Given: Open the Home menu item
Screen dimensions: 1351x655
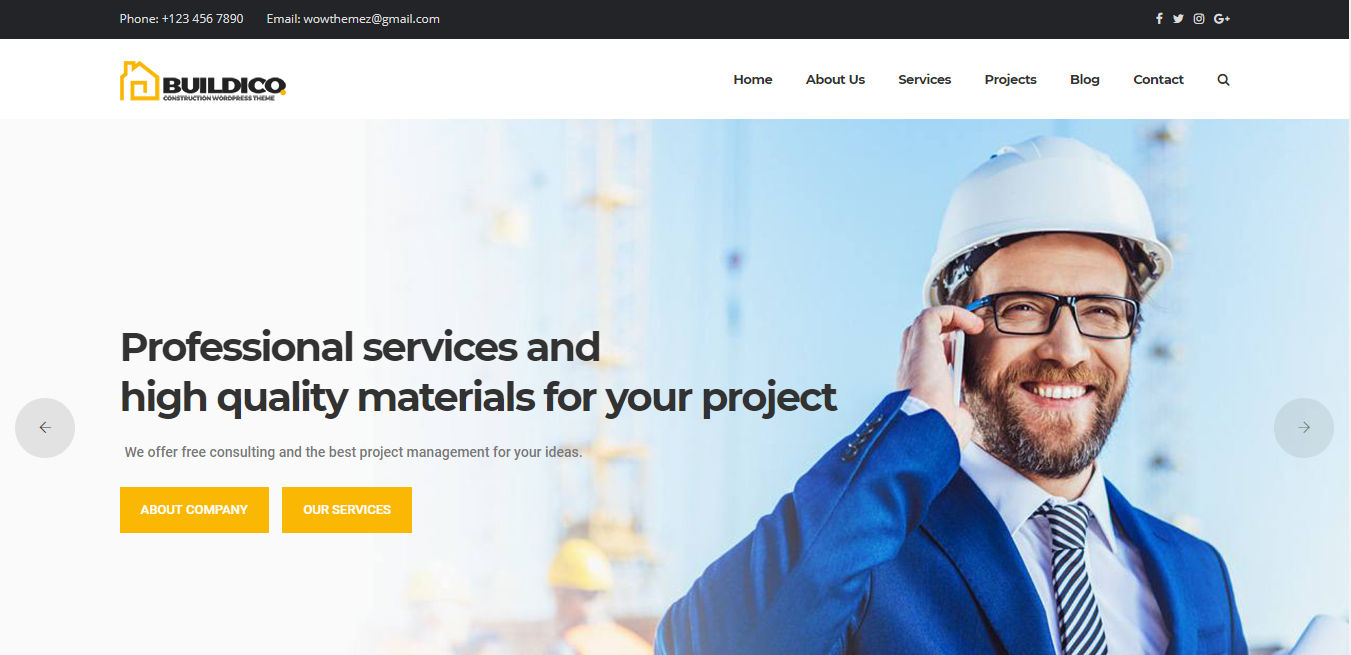Looking at the screenshot, I should pyautogui.click(x=753, y=80).
